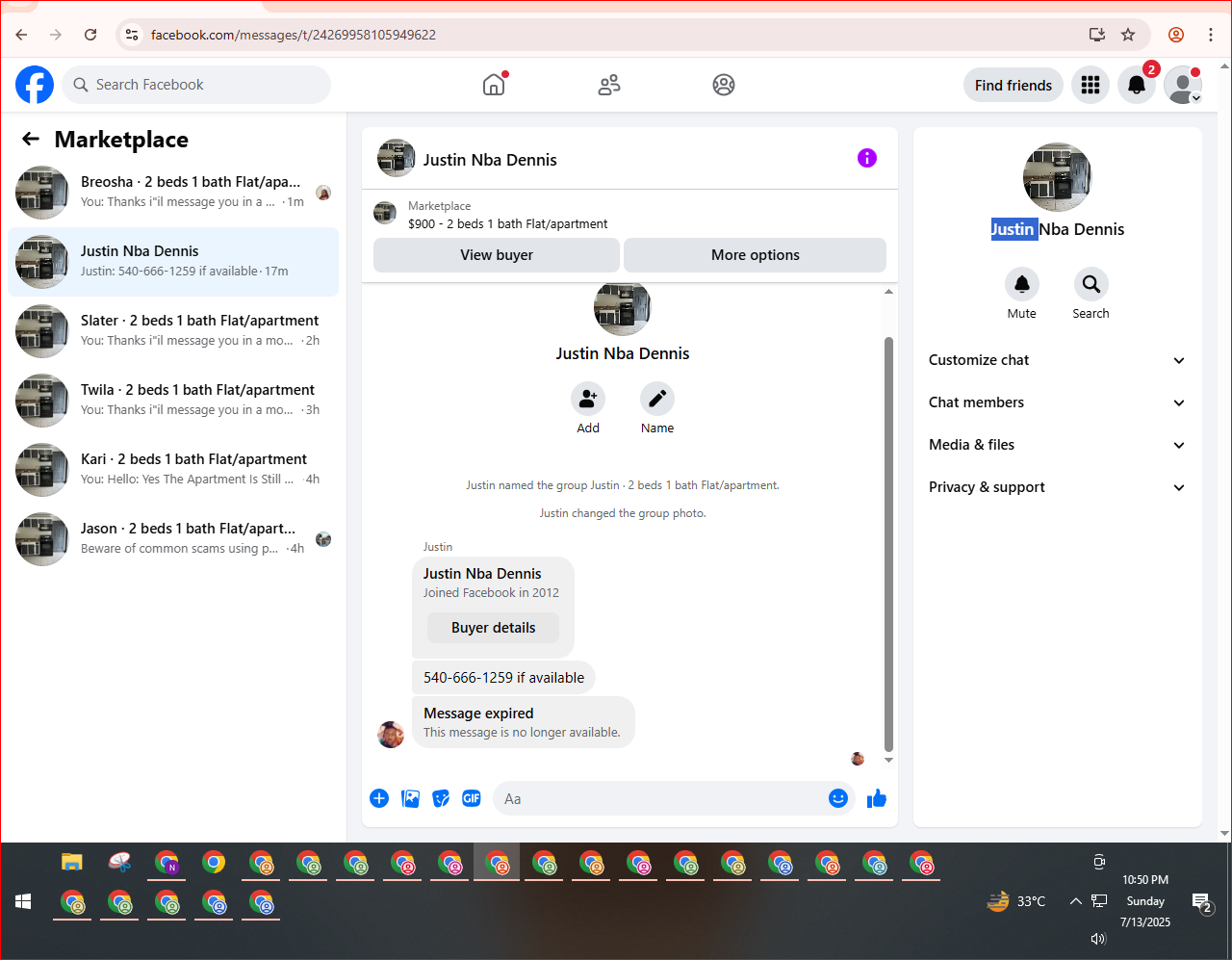Viewport: 1232px width, 960px height.
Task: Open the Twila conversation
Action: point(173,401)
